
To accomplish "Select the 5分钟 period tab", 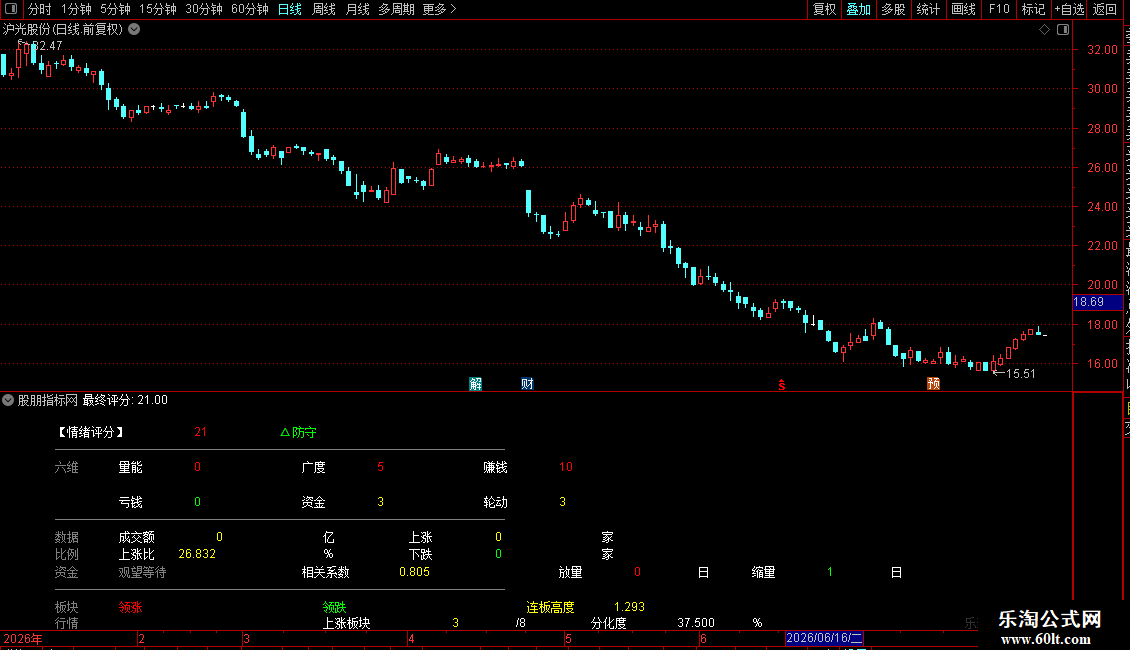I will click(115, 9).
